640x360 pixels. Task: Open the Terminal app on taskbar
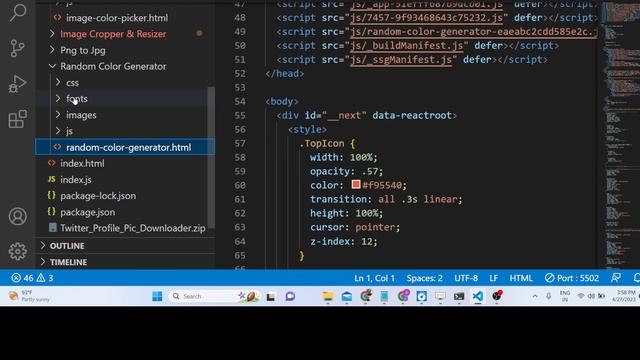click(x=459, y=297)
